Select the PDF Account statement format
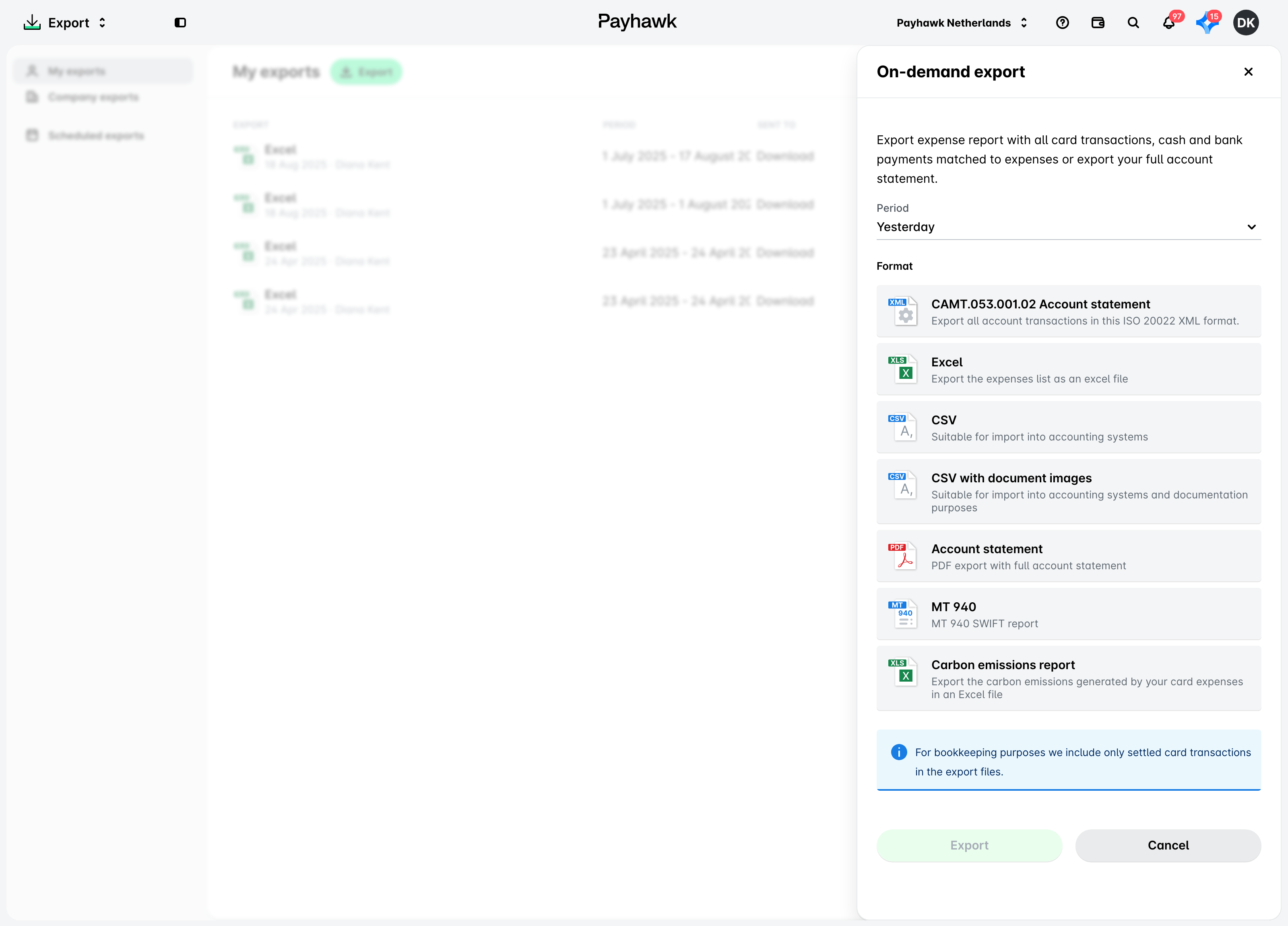Viewport: 1288px width, 926px height. [1068, 556]
